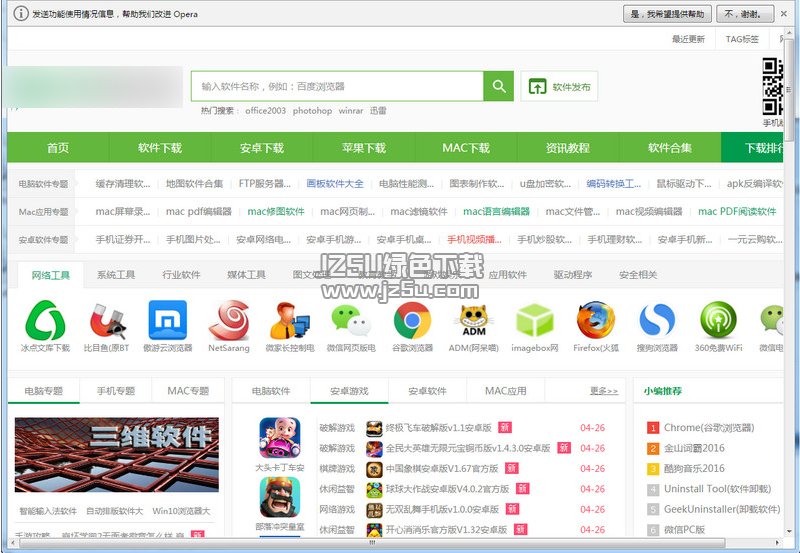
Task: Open 软件合集 navigation item
Action: pos(670,148)
